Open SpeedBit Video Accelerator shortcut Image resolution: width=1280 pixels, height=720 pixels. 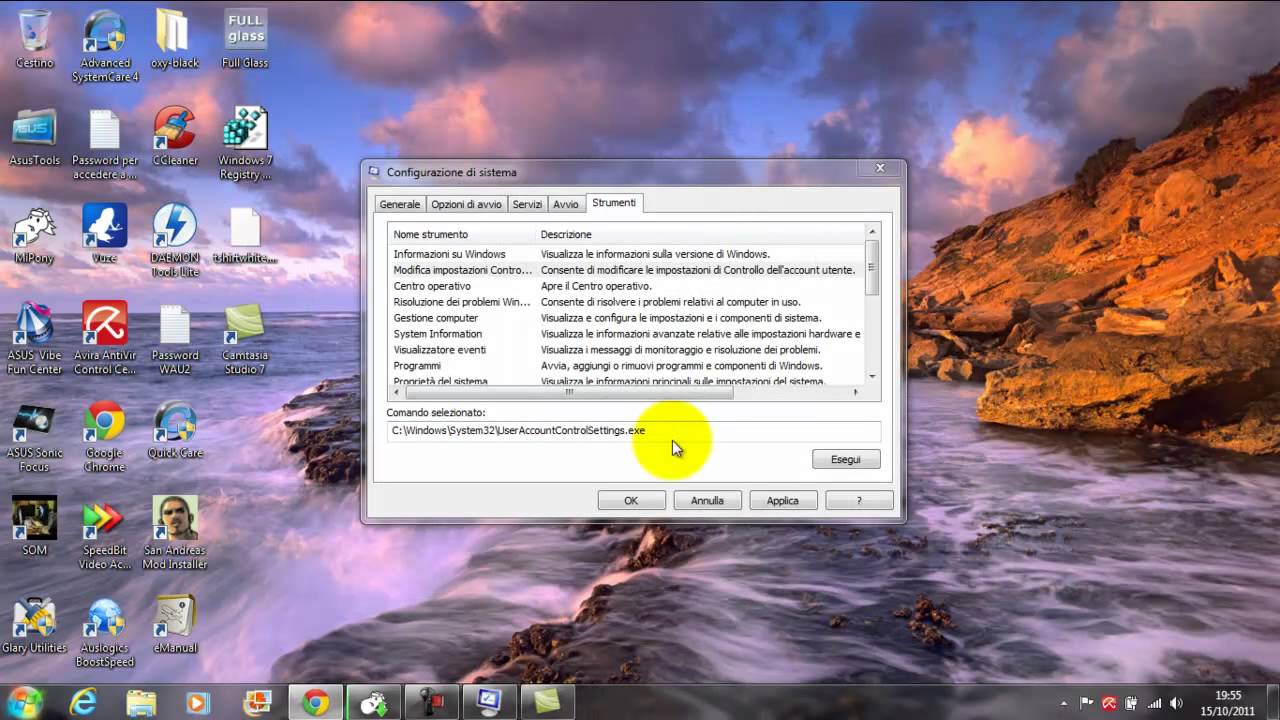(105, 534)
